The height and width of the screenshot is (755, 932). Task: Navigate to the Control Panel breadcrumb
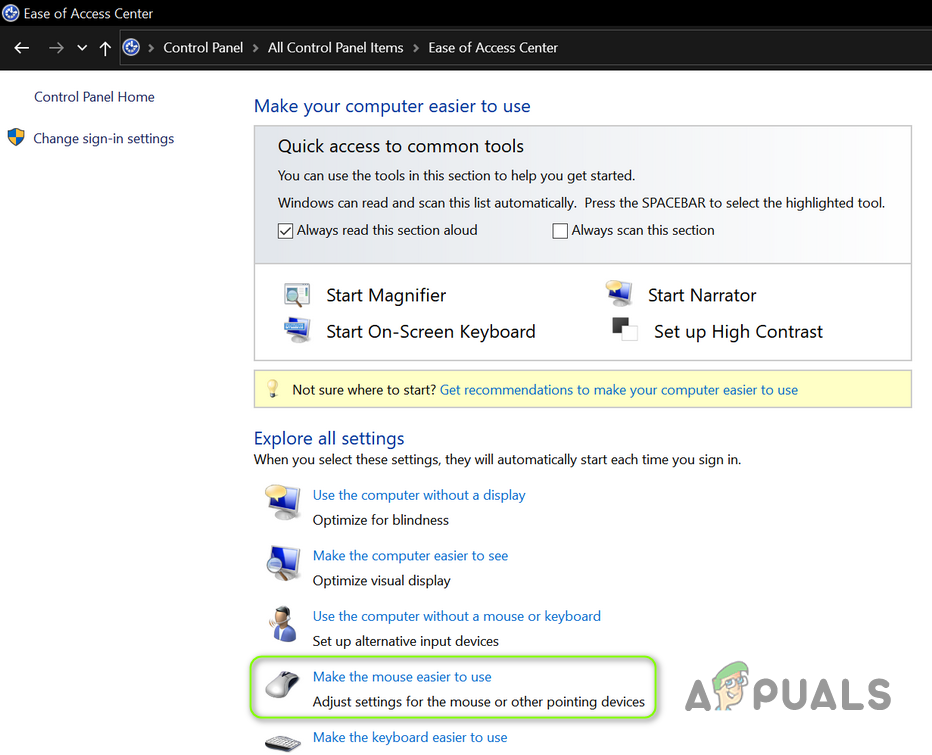[x=203, y=48]
